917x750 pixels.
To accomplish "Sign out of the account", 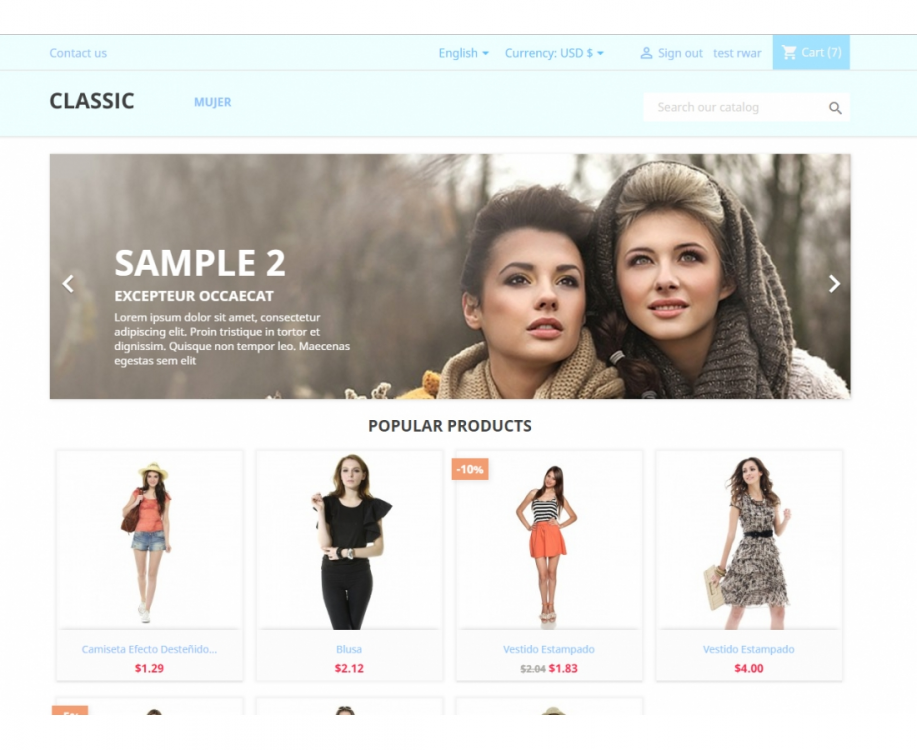I will 680,53.
